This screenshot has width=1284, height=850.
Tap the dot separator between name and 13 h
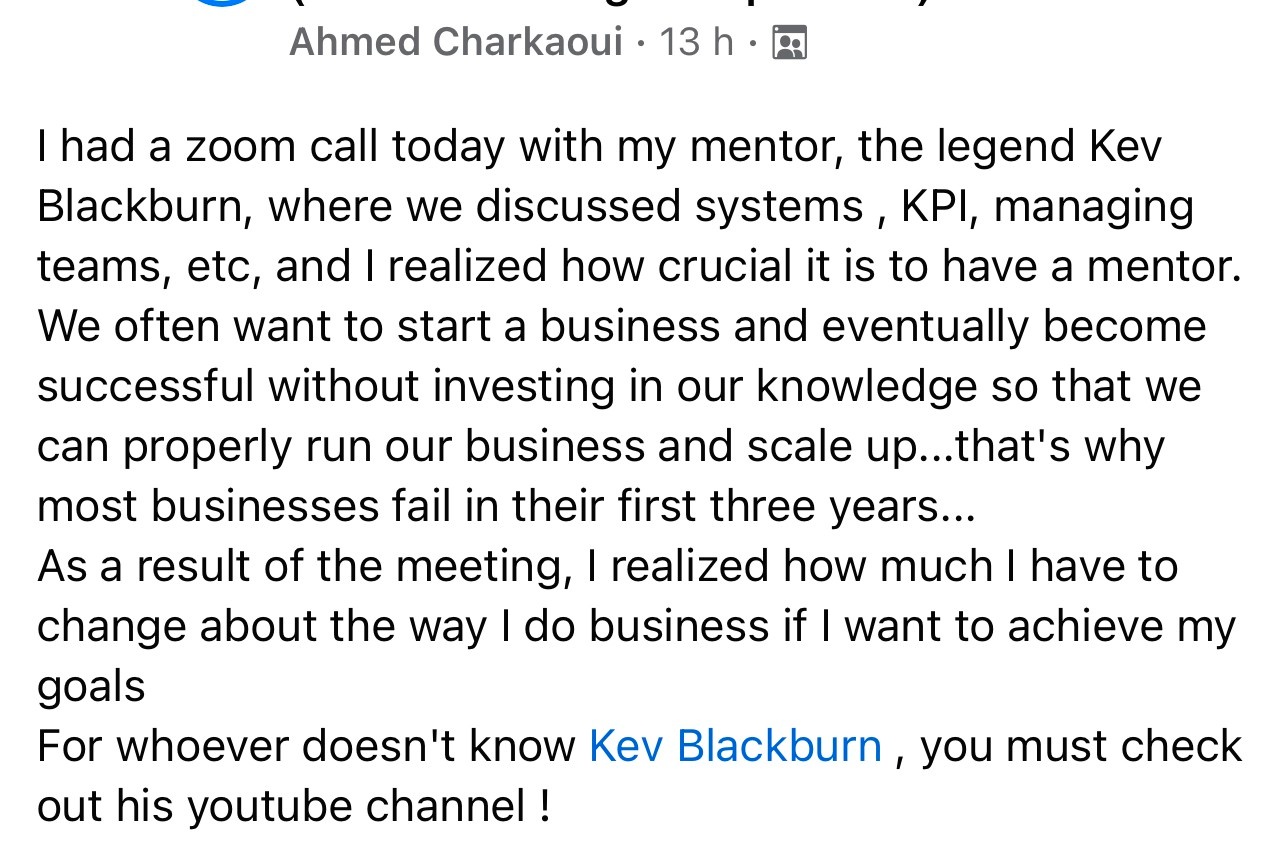[x=641, y=43]
